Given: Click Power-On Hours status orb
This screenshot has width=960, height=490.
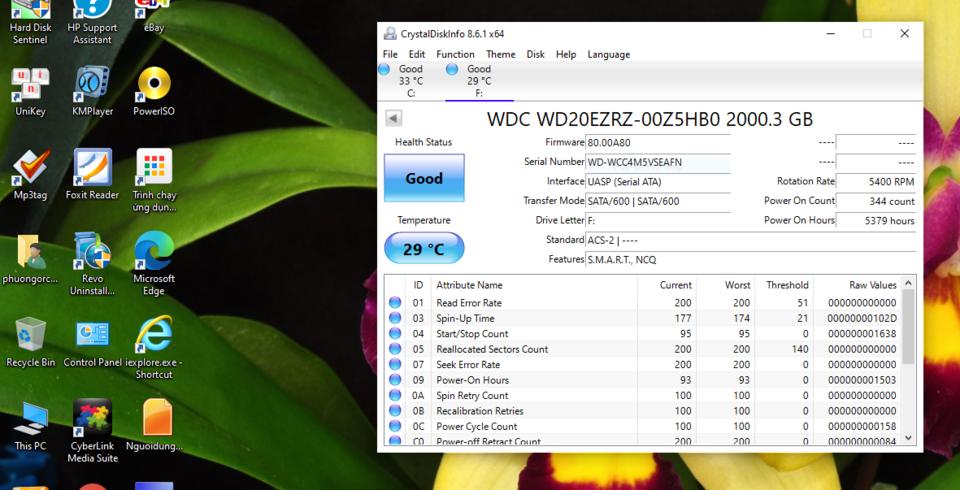Looking at the screenshot, I should click(x=395, y=380).
